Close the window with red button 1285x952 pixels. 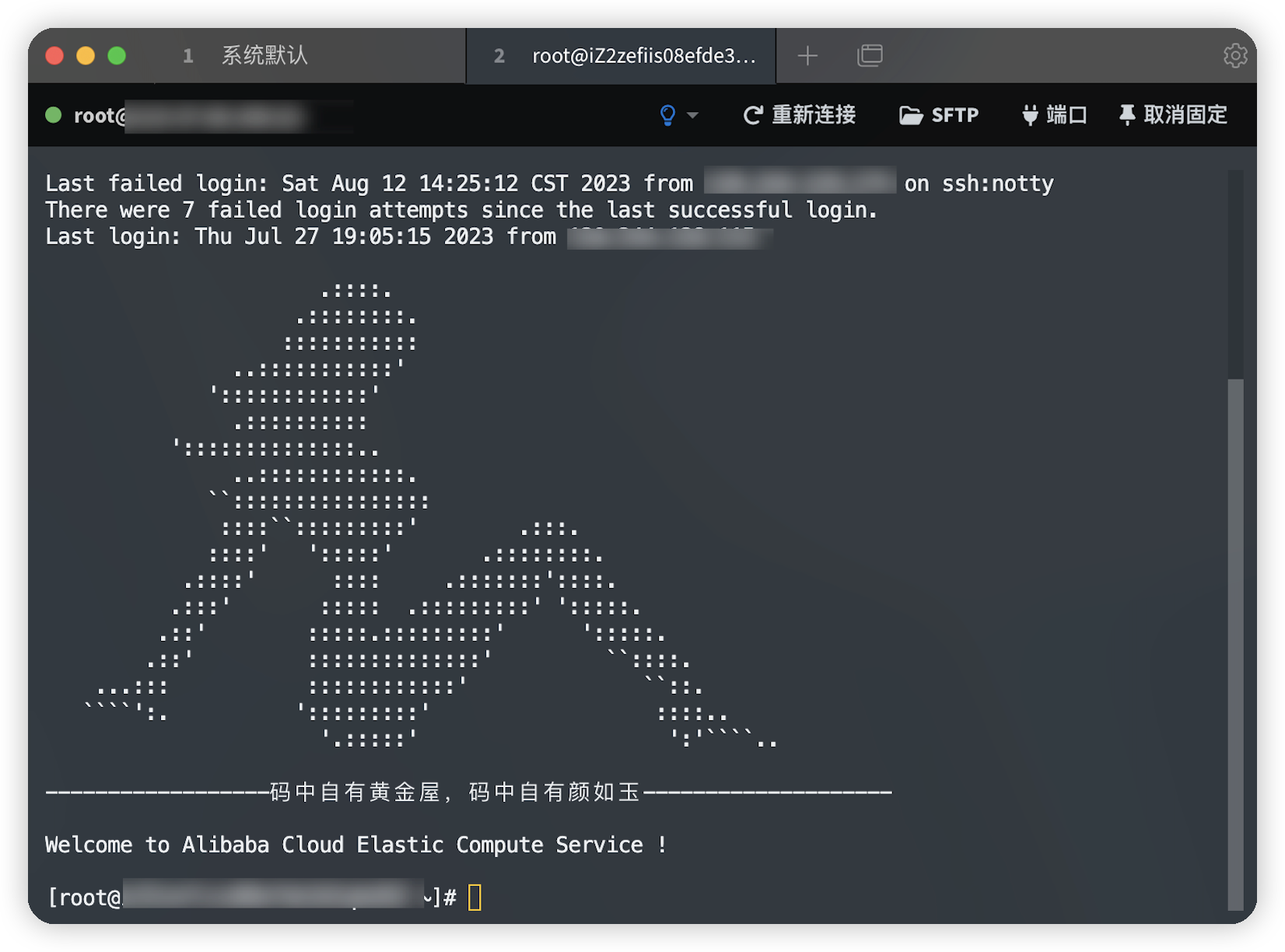pos(54,55)
